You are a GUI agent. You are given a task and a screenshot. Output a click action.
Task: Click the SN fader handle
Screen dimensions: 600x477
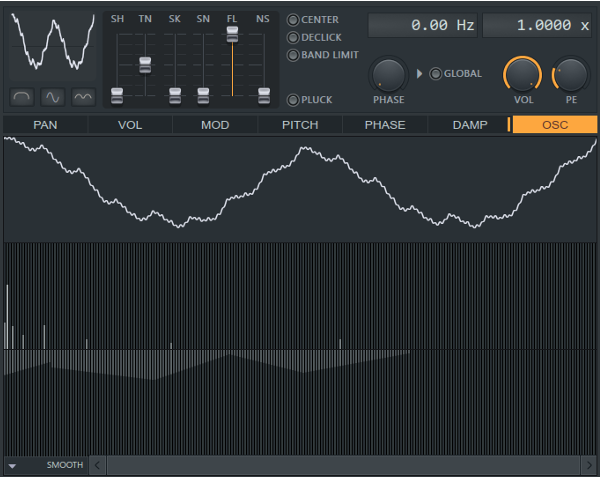click(x=203, y=96)
